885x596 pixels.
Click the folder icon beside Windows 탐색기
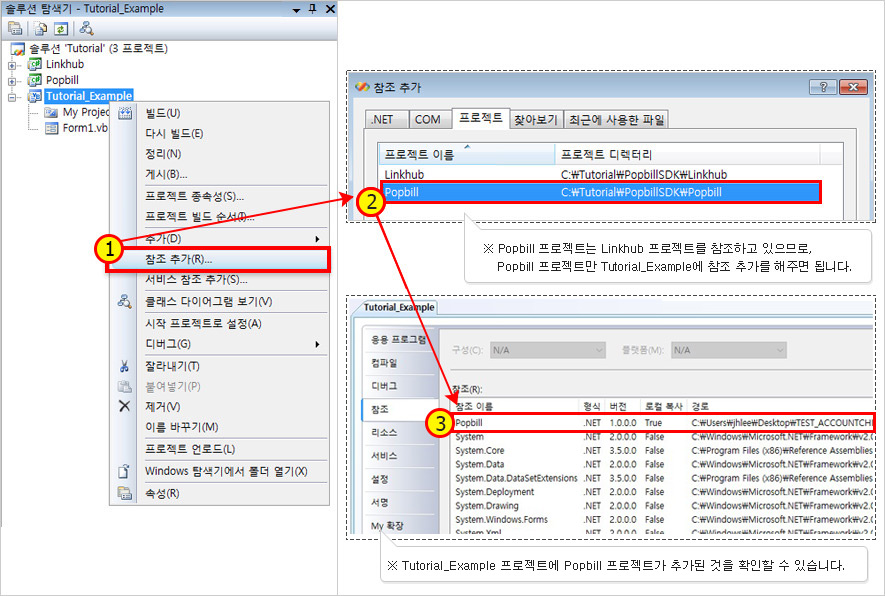[124, 471]
